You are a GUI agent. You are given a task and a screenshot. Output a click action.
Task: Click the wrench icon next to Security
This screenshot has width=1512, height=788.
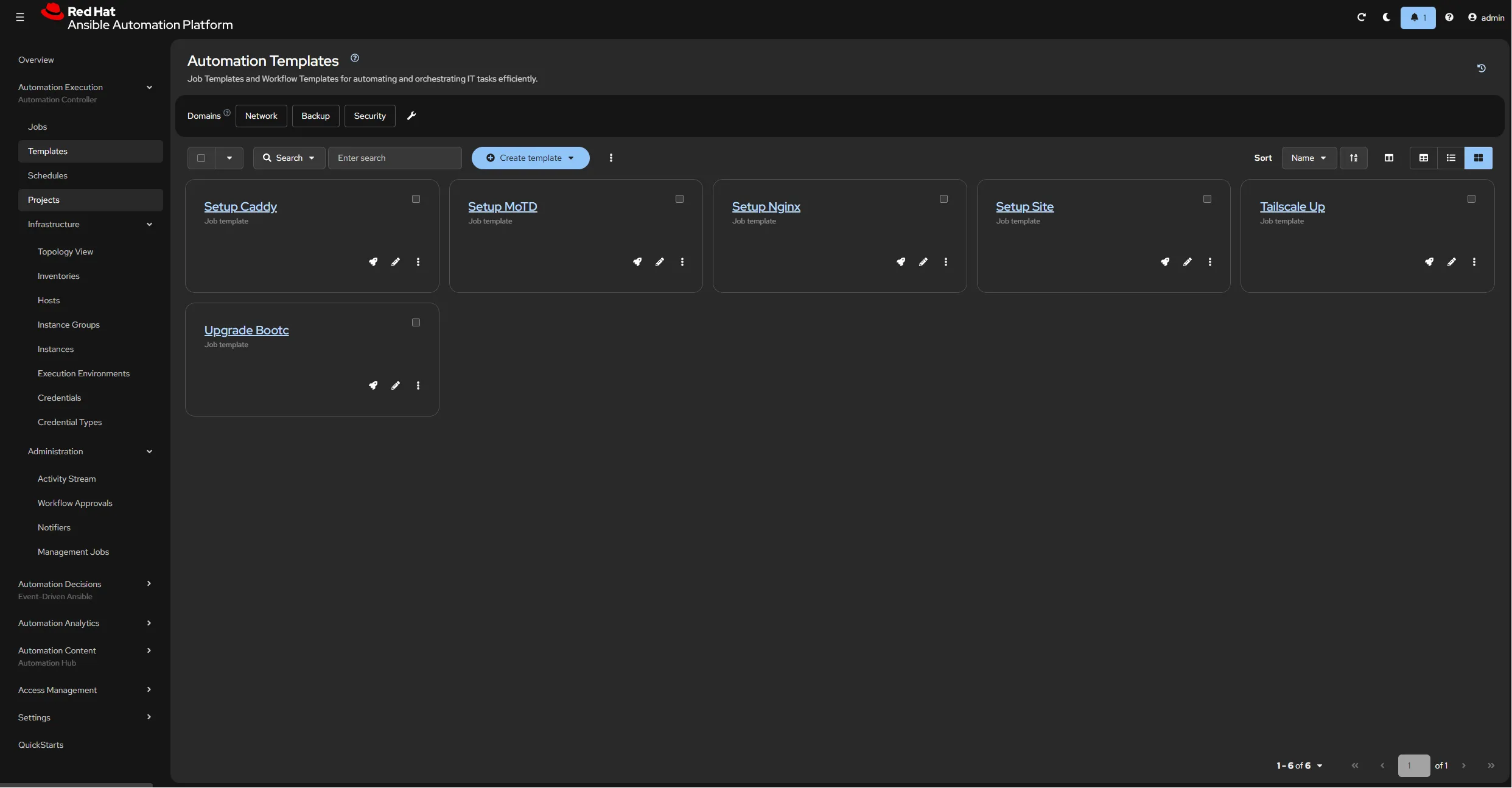click(x=411, y=116)
